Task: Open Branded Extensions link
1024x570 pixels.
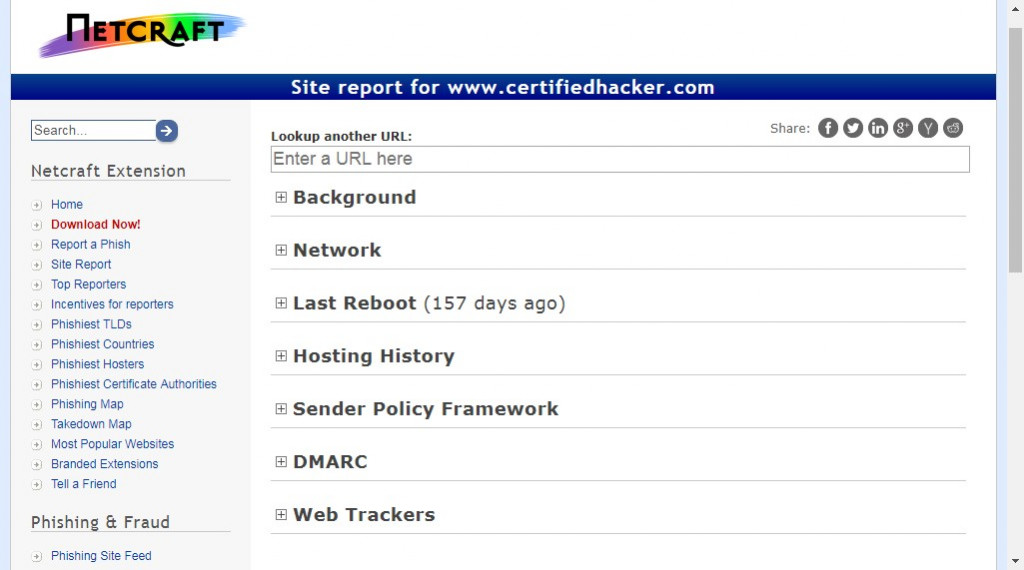Action: pos(104,464)
